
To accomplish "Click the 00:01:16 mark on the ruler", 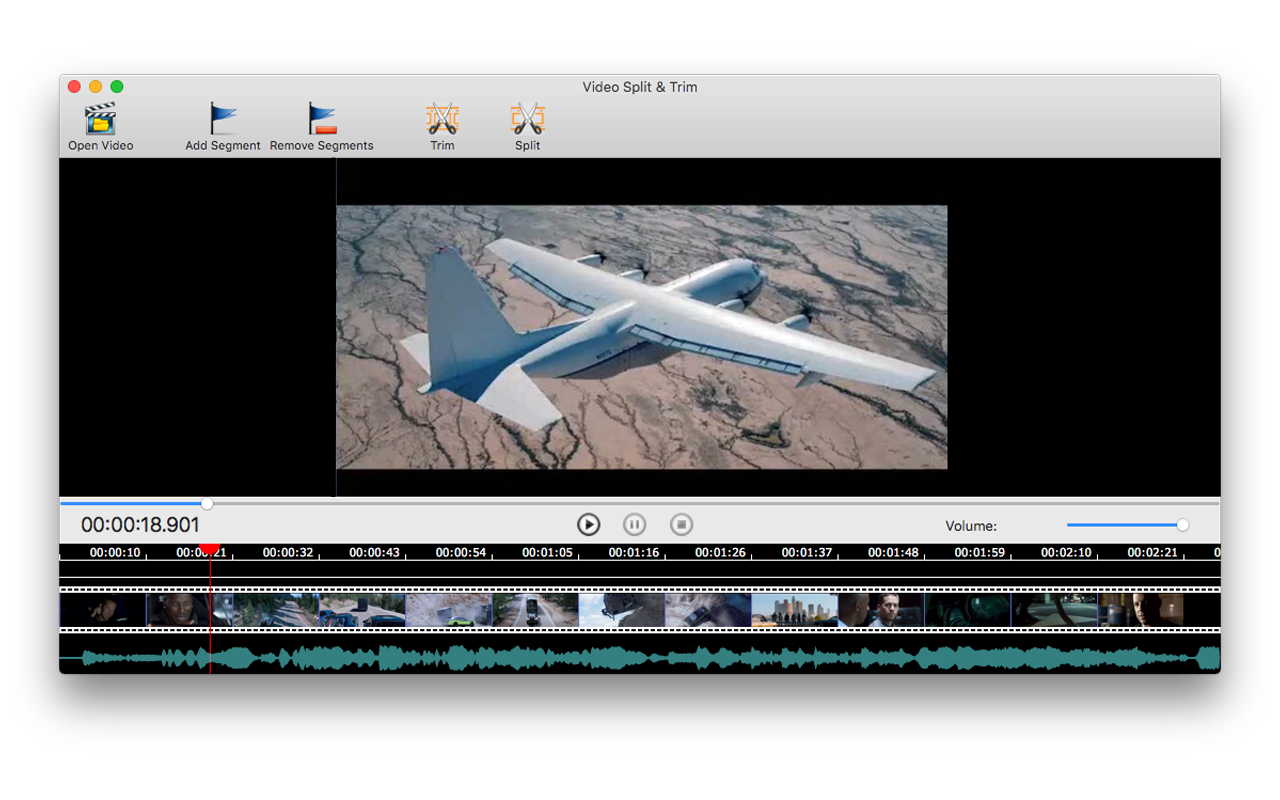I will coord(634,552).
